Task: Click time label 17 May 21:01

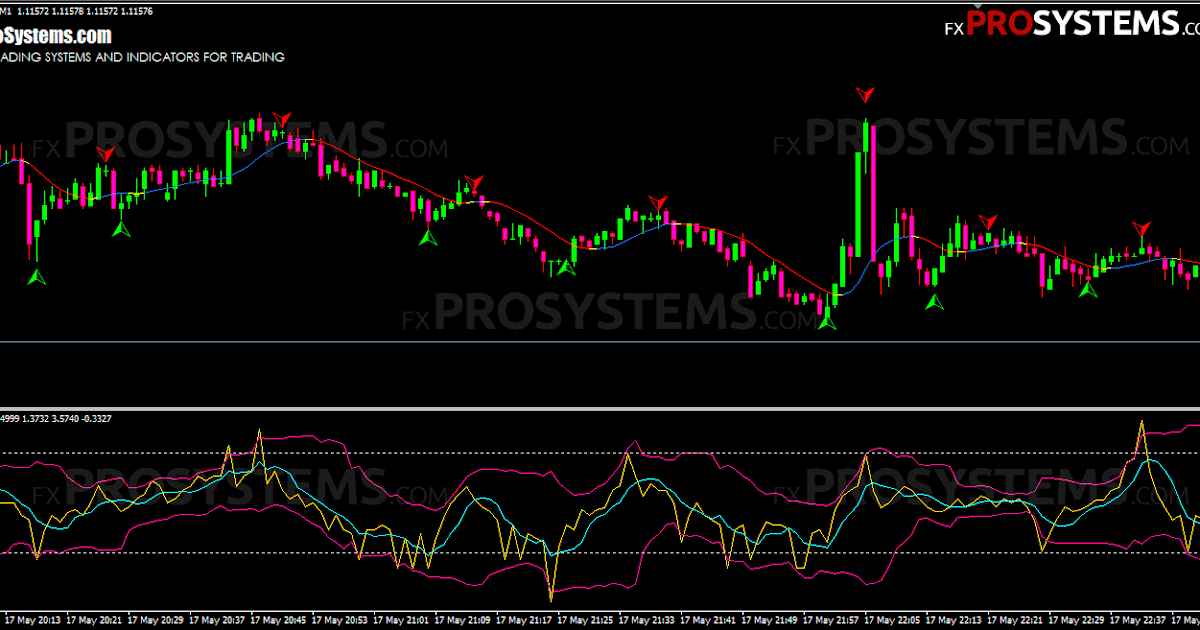Action: point(403,620)
